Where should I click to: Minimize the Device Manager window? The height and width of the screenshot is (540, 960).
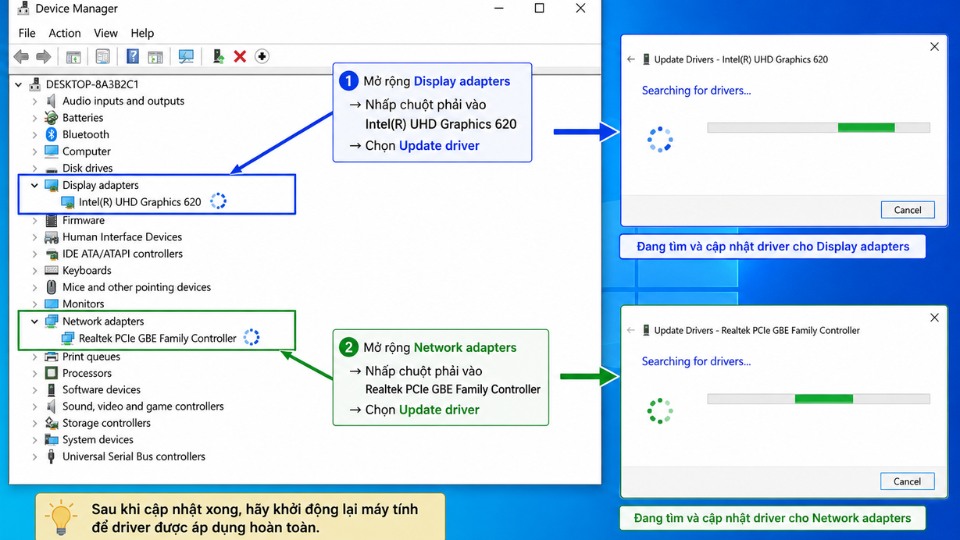[x=499, y=8]
